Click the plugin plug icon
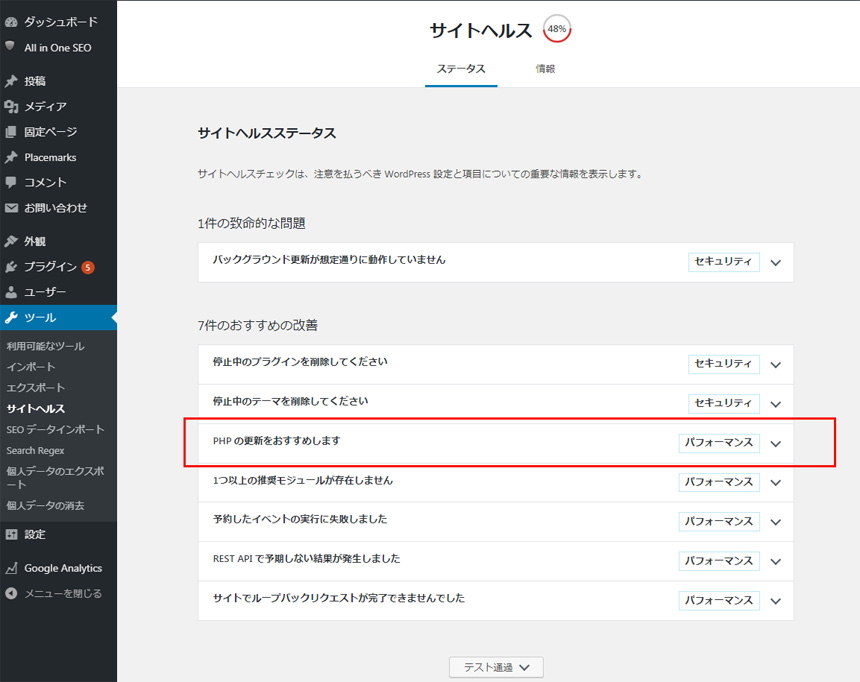This screenshot has height=682, width=860. [x=11, y=267]
